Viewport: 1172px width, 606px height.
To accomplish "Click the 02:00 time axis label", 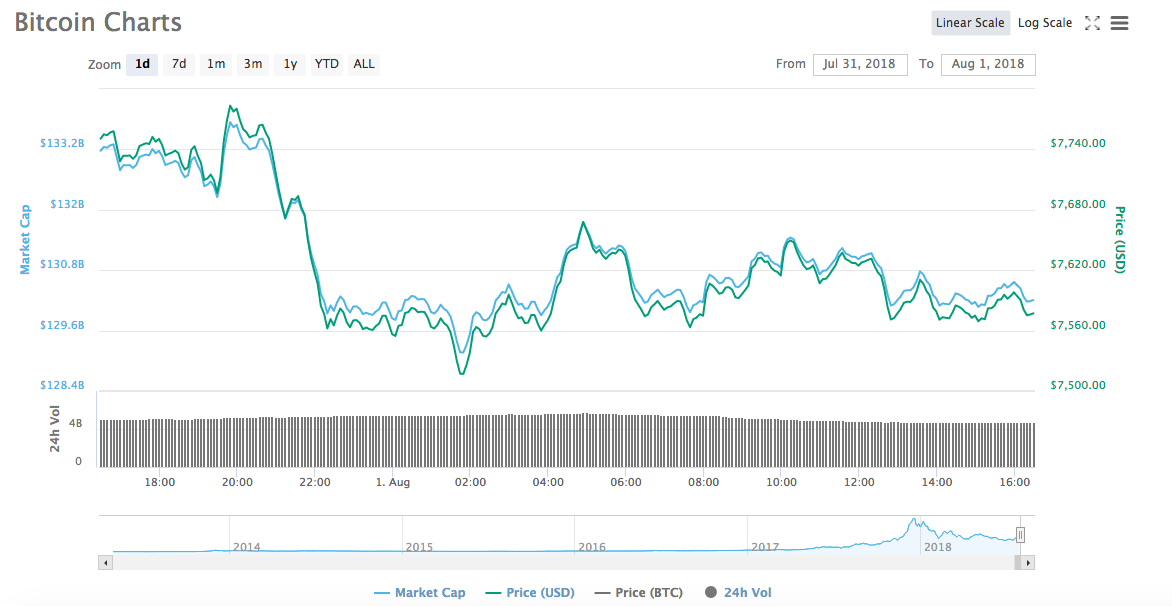I will [470, 483].
